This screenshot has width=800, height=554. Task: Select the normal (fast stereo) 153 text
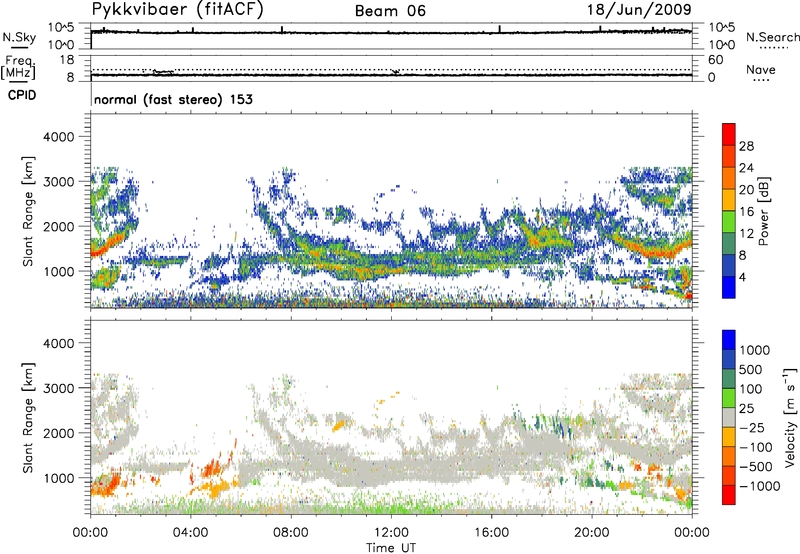pos(173,99)
